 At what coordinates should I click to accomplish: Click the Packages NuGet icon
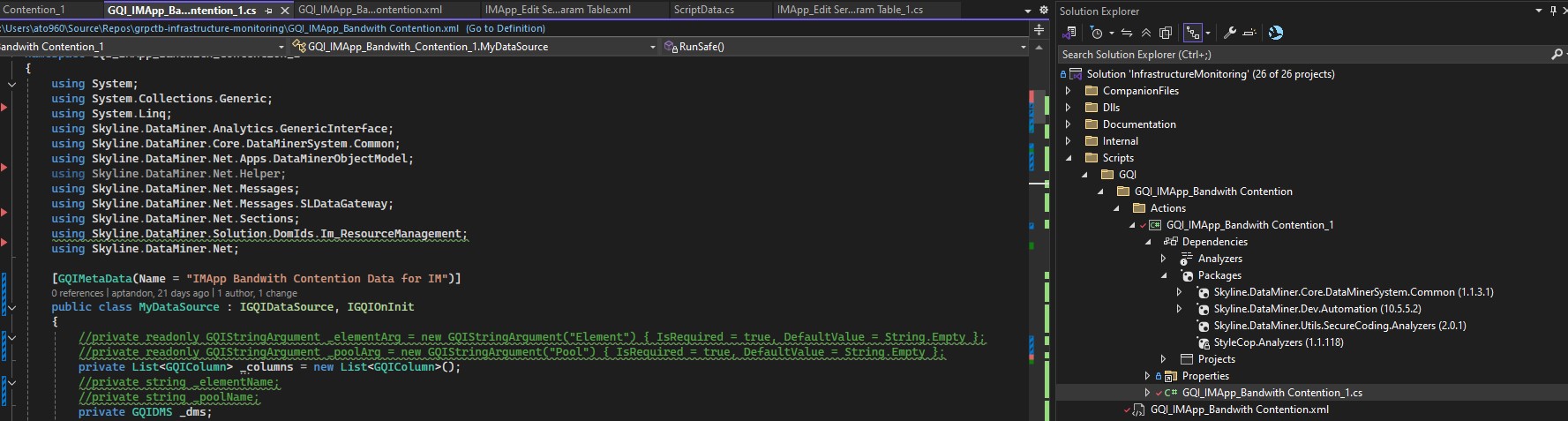1187,275
